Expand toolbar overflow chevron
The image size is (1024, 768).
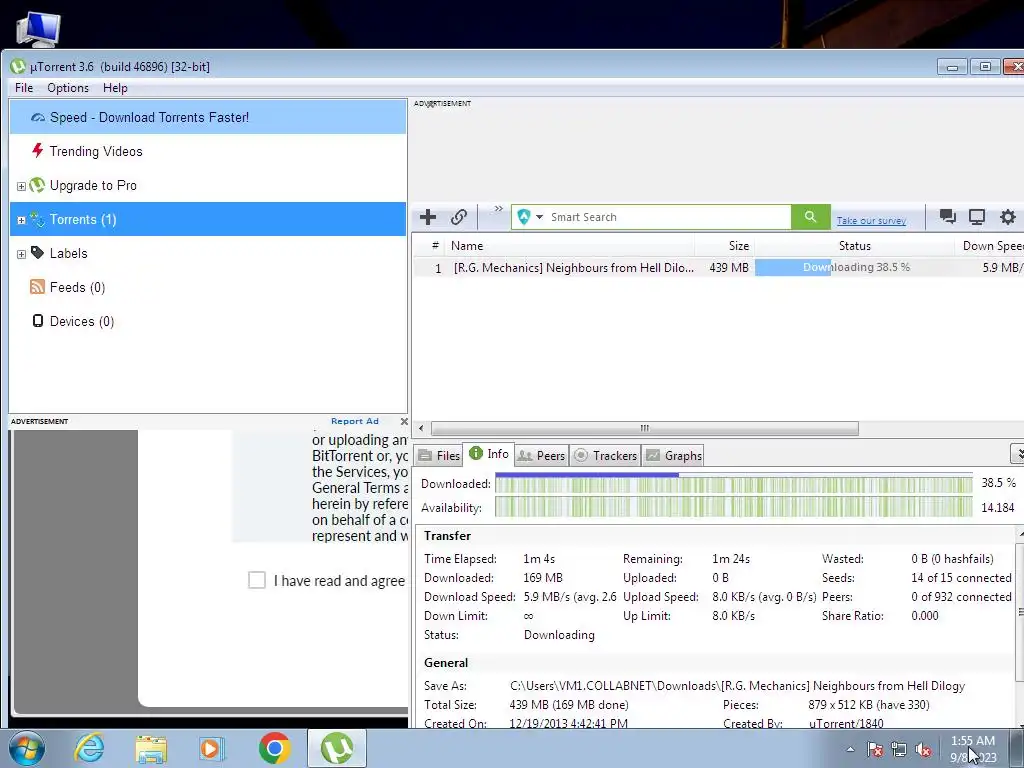(x=498, y=208)
